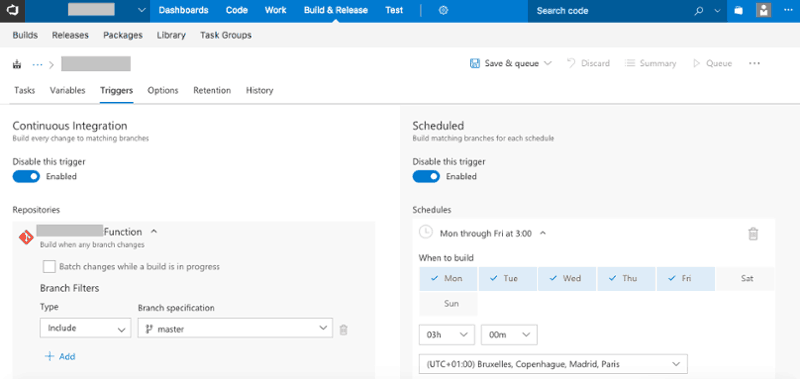
Task: Open more actions ellipsis beside Queue
Action: pyautogui.click(x=755, y=64)
